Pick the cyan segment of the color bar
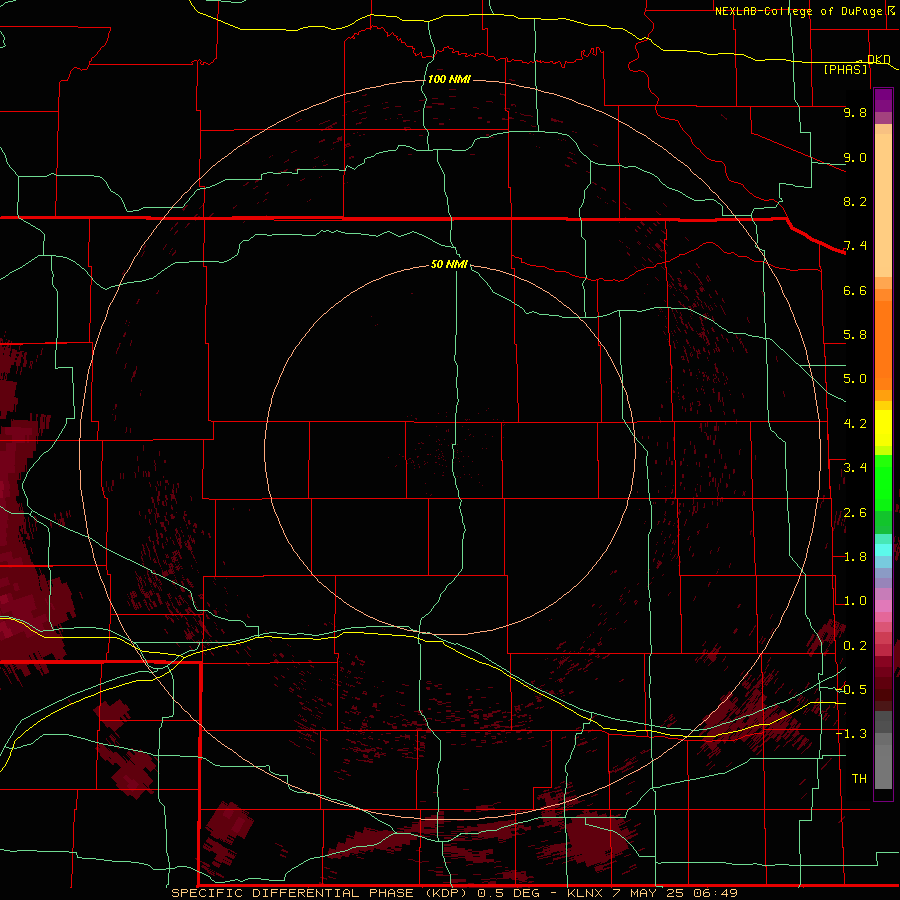The image size is (900, 900). 883,550
